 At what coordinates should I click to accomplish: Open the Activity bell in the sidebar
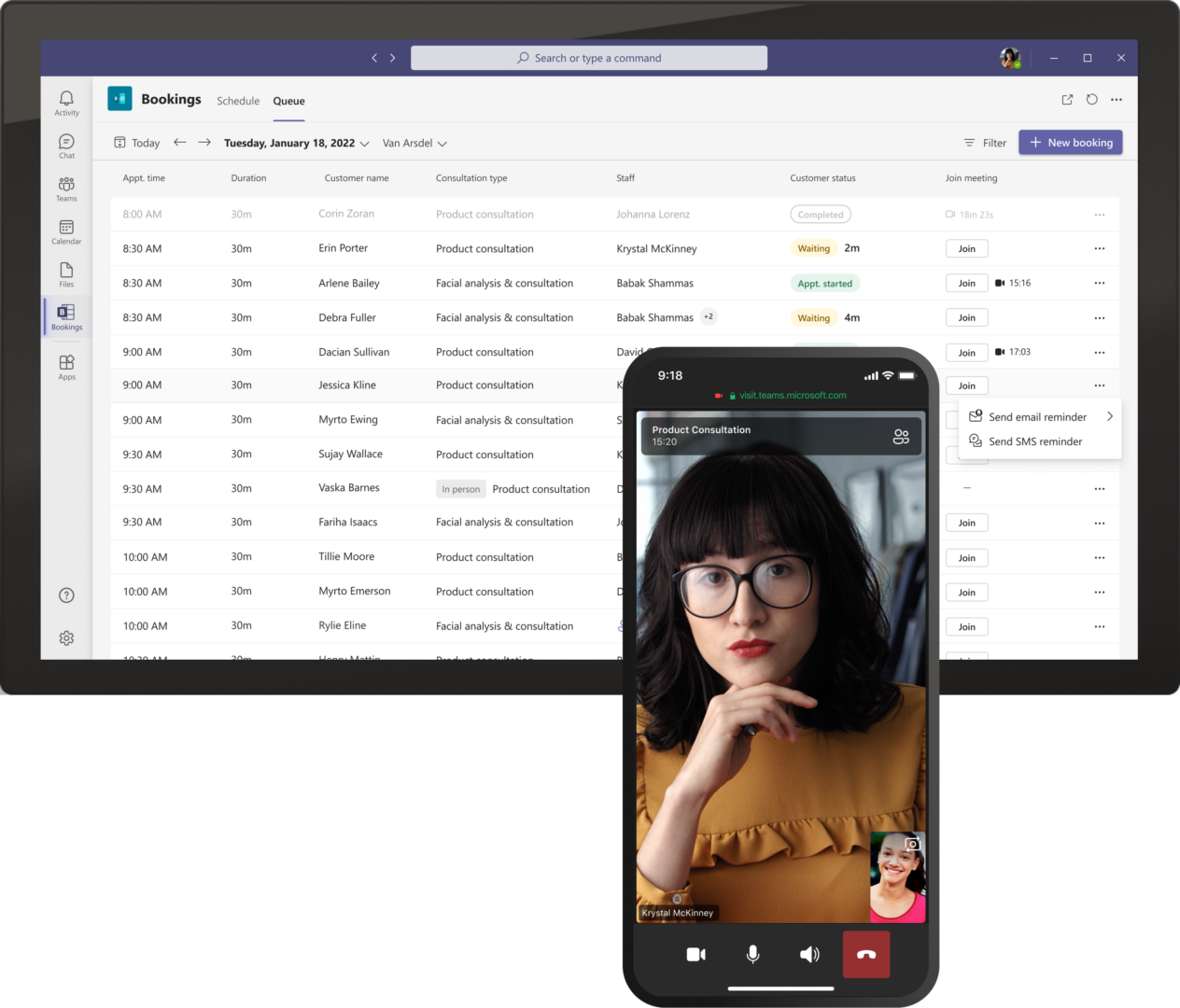point(66,103)
